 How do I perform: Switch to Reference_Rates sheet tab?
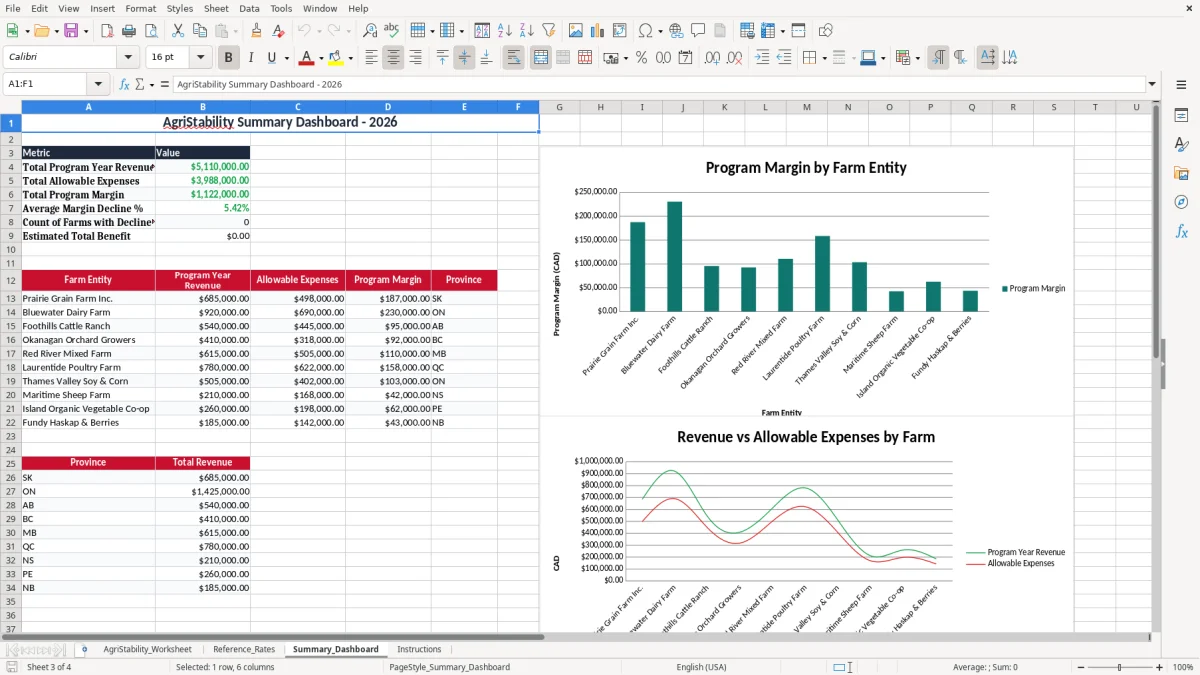[244, 649]
